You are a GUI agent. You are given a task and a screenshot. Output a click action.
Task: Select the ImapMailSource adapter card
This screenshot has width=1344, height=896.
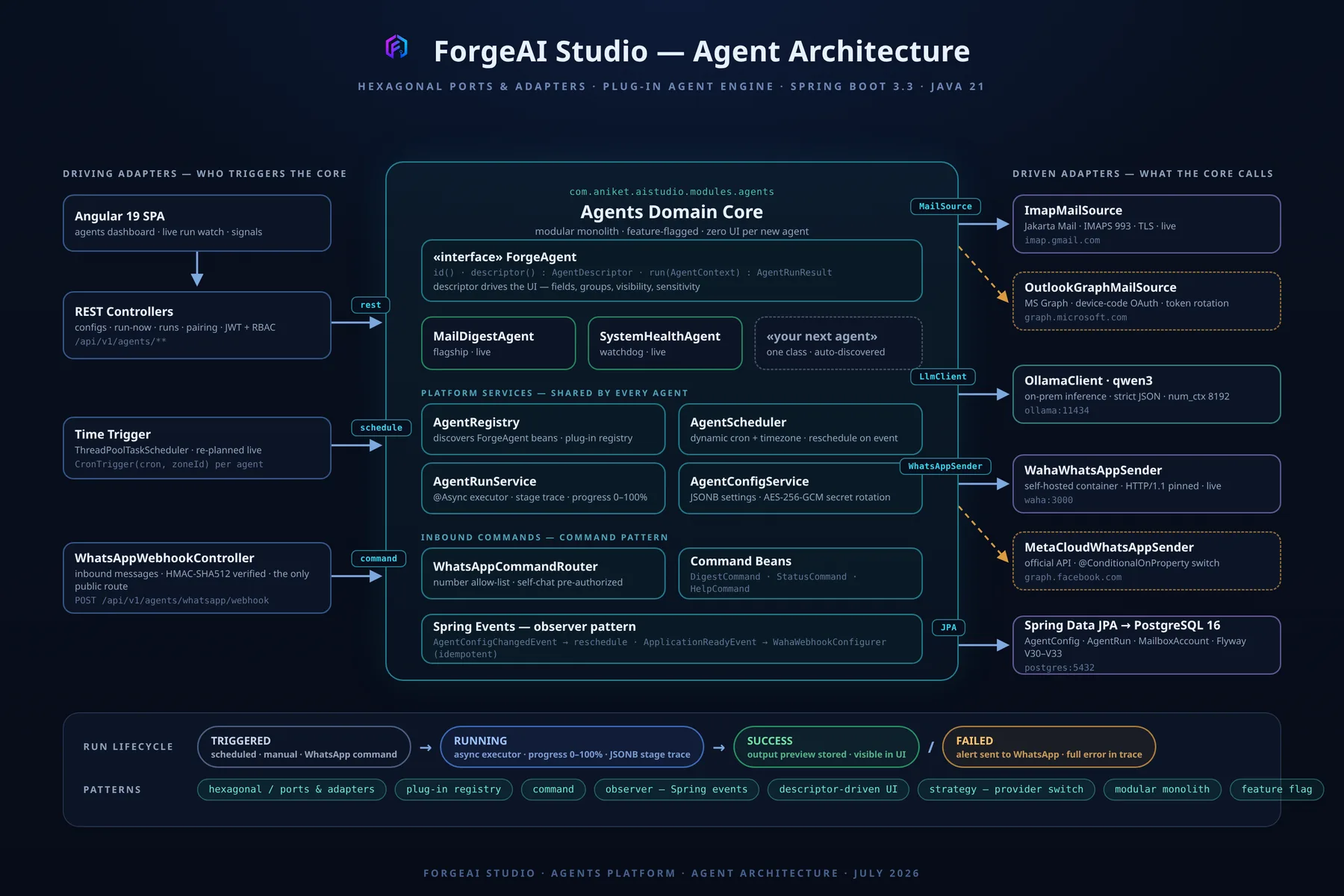click(x=1147, y=224)
